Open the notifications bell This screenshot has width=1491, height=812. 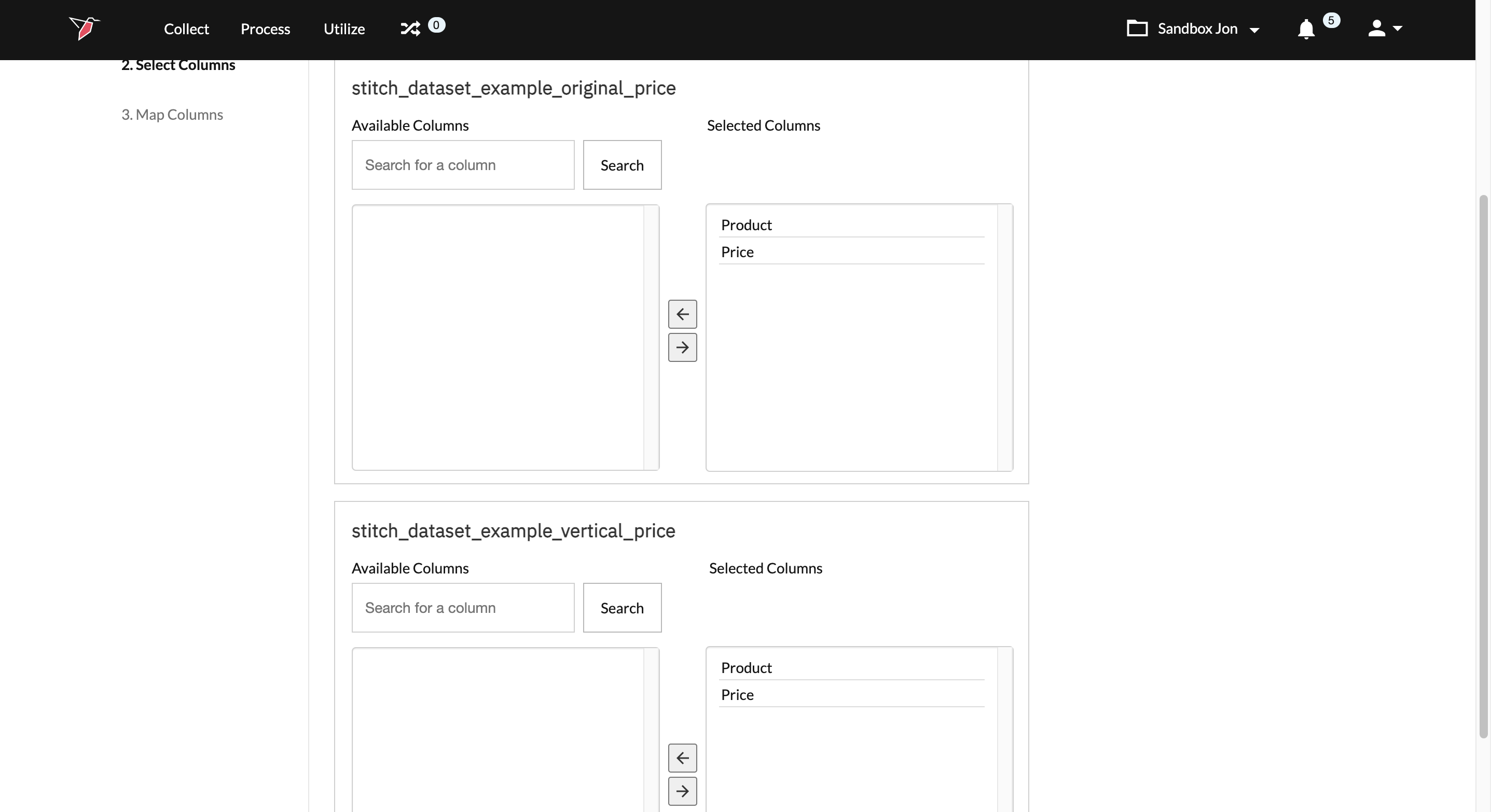pyautogui.click(x=1306, y=29)
